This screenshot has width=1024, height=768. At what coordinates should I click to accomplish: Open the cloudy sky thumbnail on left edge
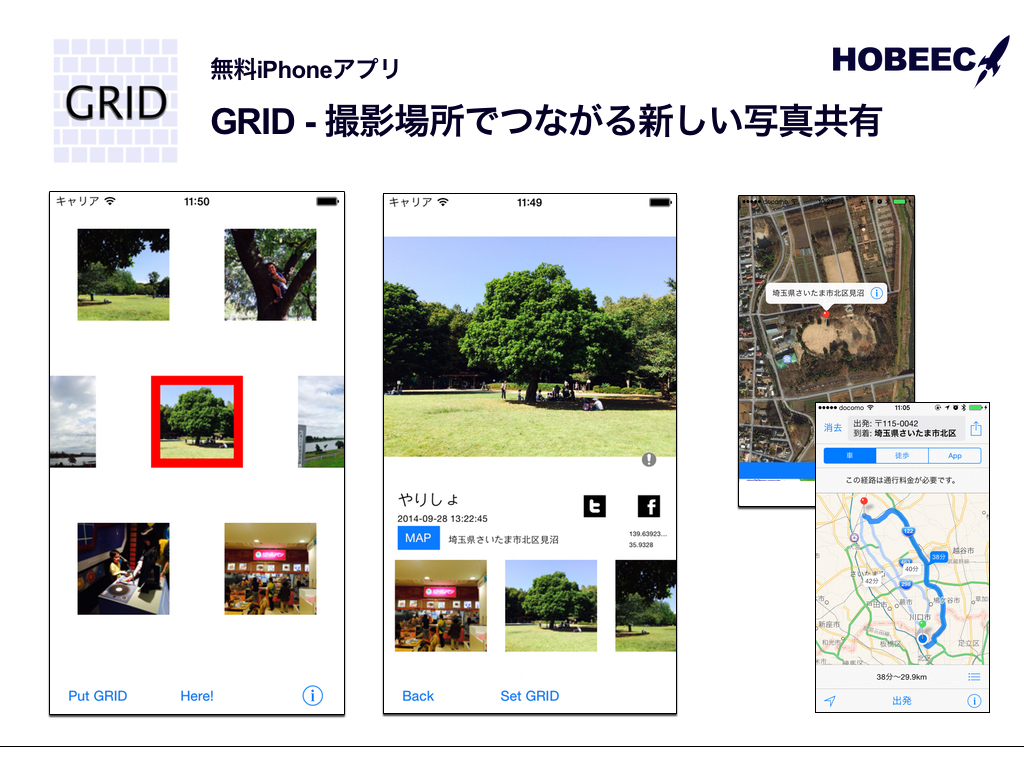[x=73, y=422]
